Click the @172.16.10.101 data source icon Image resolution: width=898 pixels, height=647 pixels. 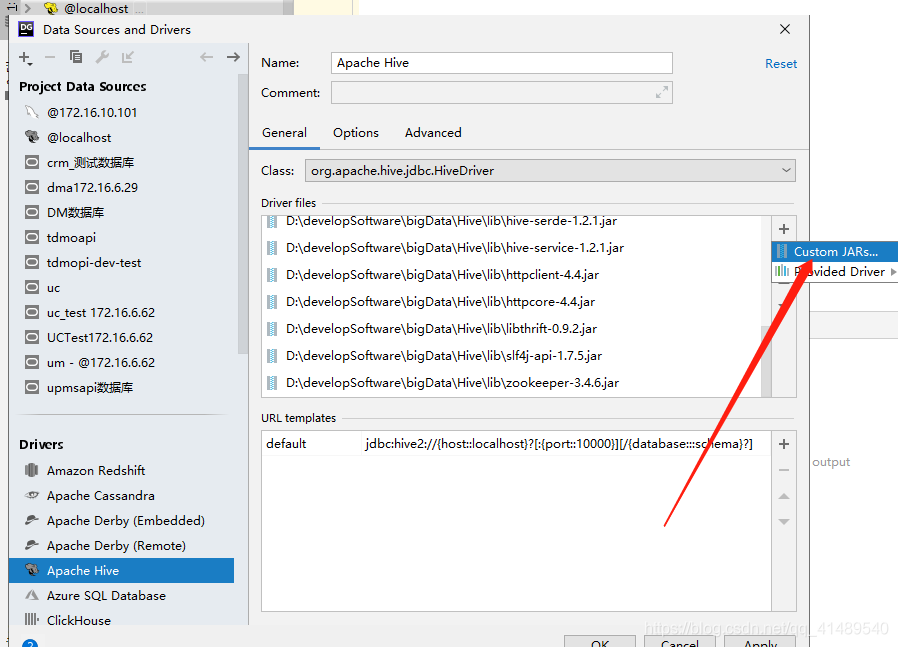[x=32, y=112]
